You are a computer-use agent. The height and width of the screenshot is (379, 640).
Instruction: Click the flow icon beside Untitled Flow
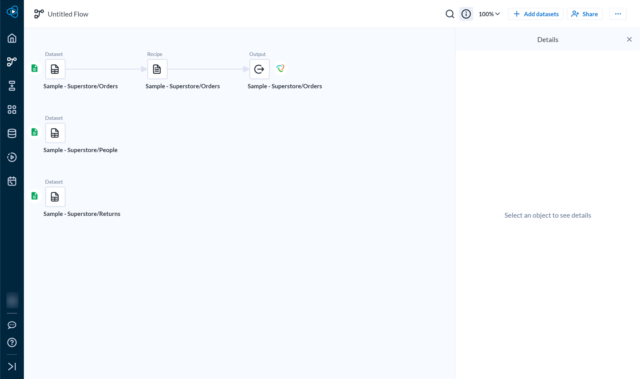[x=39, y=14]
